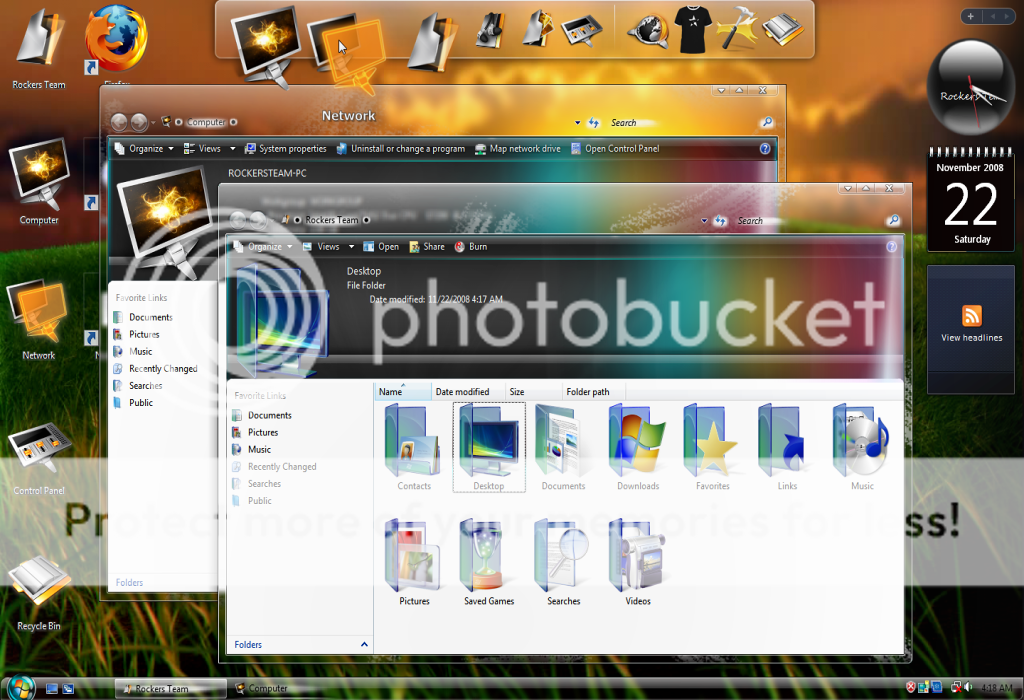Expand address history dropdown in Computer window
Screen dimensions: 1024x700
[x=577, y=123]
